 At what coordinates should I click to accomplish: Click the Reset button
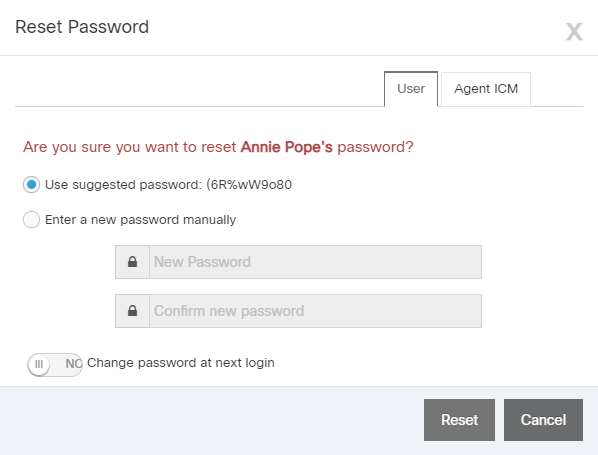pos(459,420)
